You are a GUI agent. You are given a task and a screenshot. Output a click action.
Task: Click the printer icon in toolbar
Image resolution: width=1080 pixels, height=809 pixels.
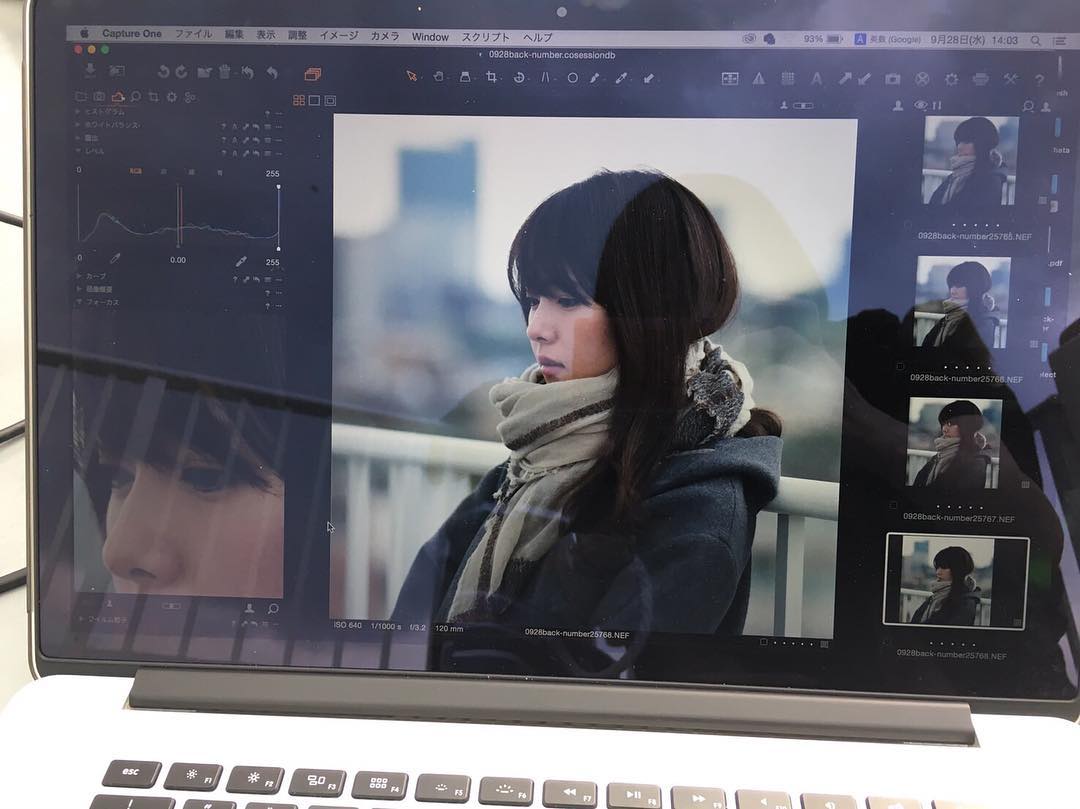click(981, 80)
